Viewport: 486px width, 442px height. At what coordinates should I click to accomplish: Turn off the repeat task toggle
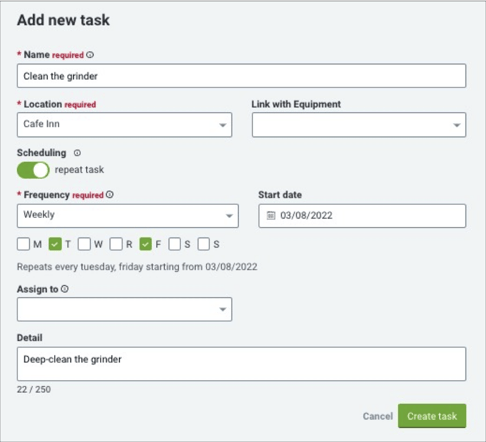[33, 170]
